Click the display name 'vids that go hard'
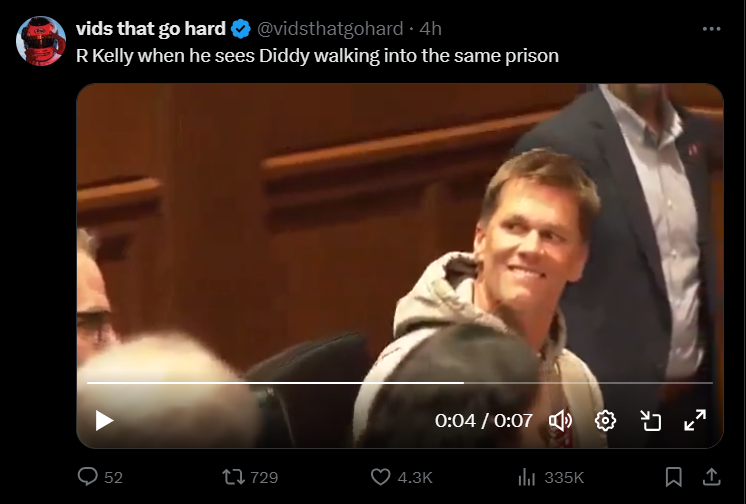 (151, 29)
